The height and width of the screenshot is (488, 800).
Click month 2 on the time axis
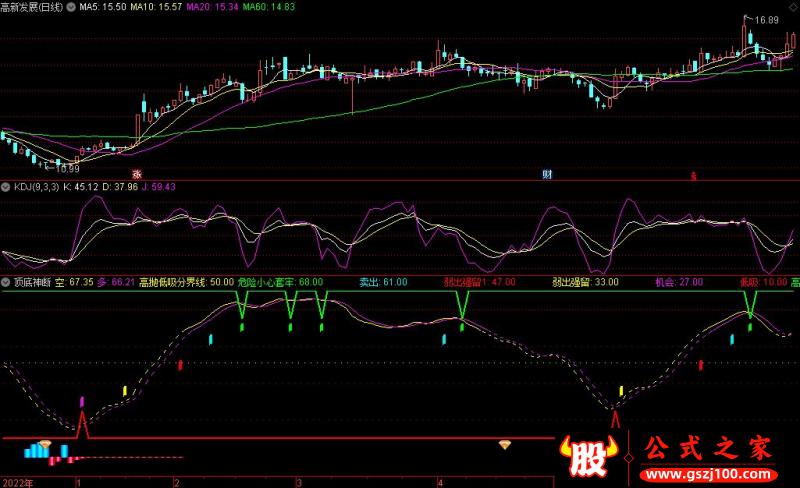[x=177, y=482]
